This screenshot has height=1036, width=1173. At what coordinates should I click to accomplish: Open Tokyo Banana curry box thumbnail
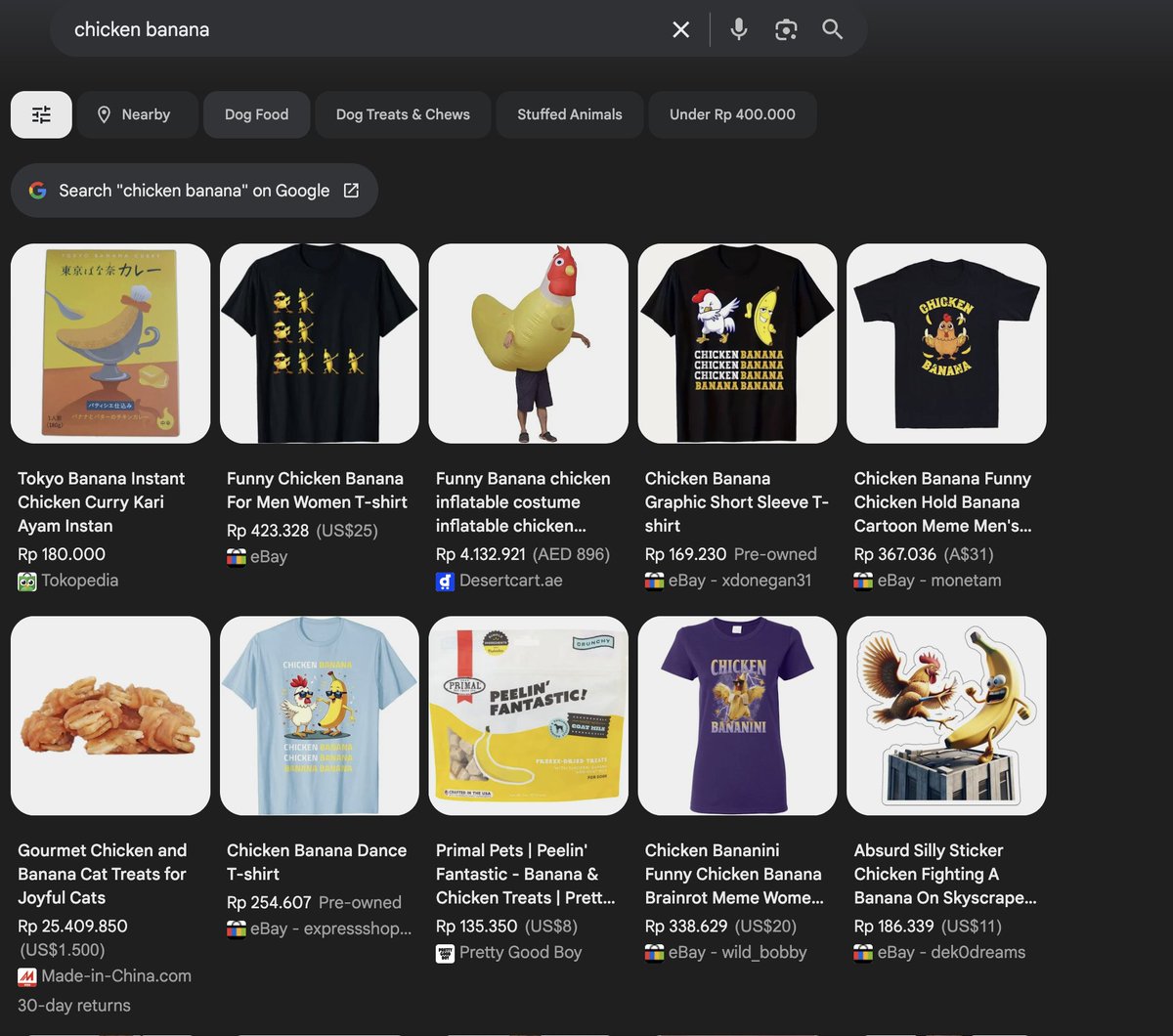point(110,344)
